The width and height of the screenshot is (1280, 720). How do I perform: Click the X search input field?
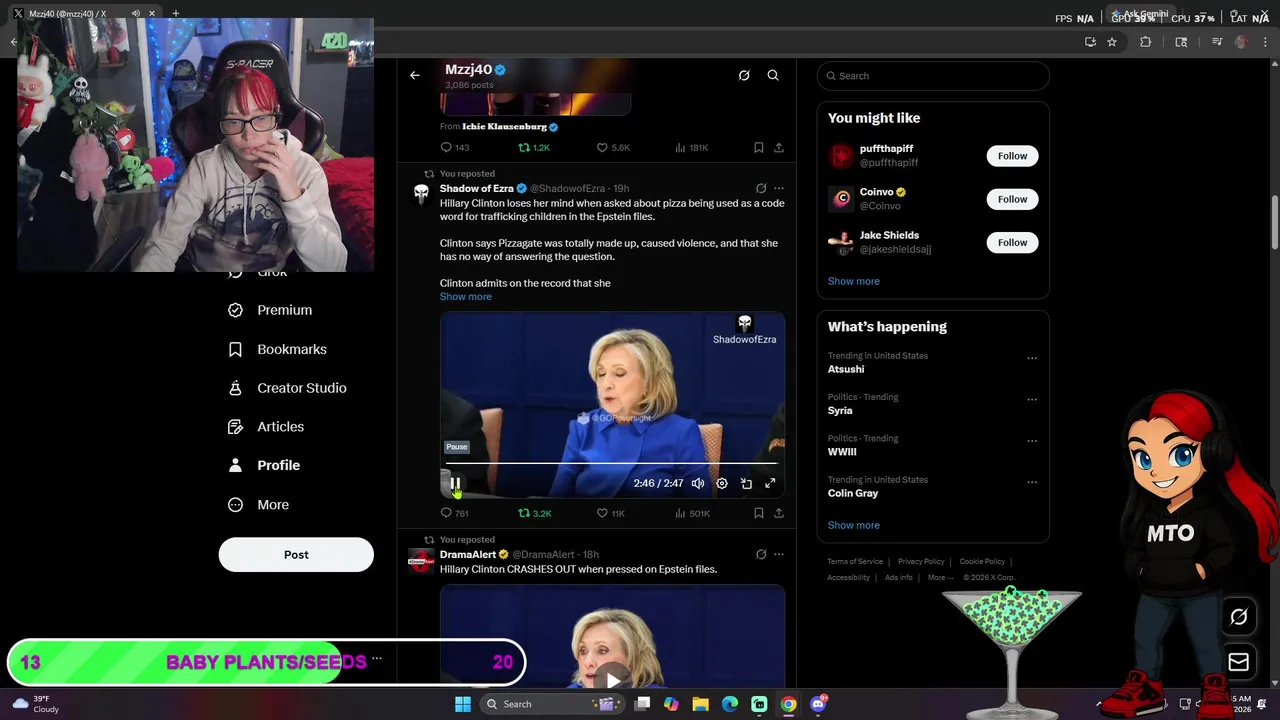pyautogui.click(x=933, y=76)
